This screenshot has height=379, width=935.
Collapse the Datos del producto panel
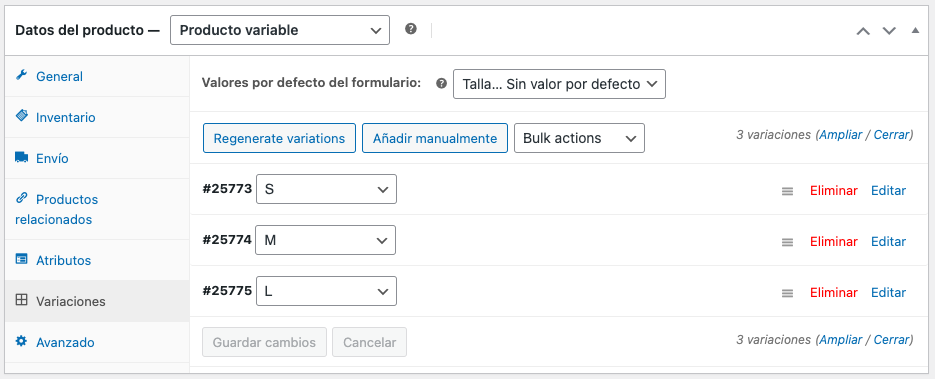tap(915, 30)
